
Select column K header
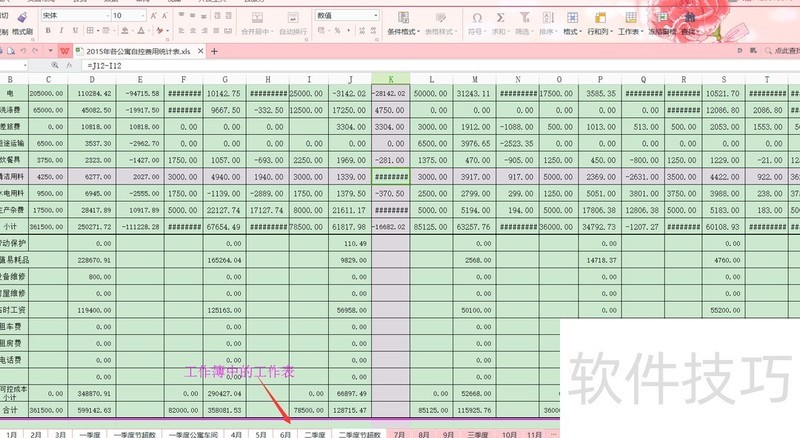[391, 79]
